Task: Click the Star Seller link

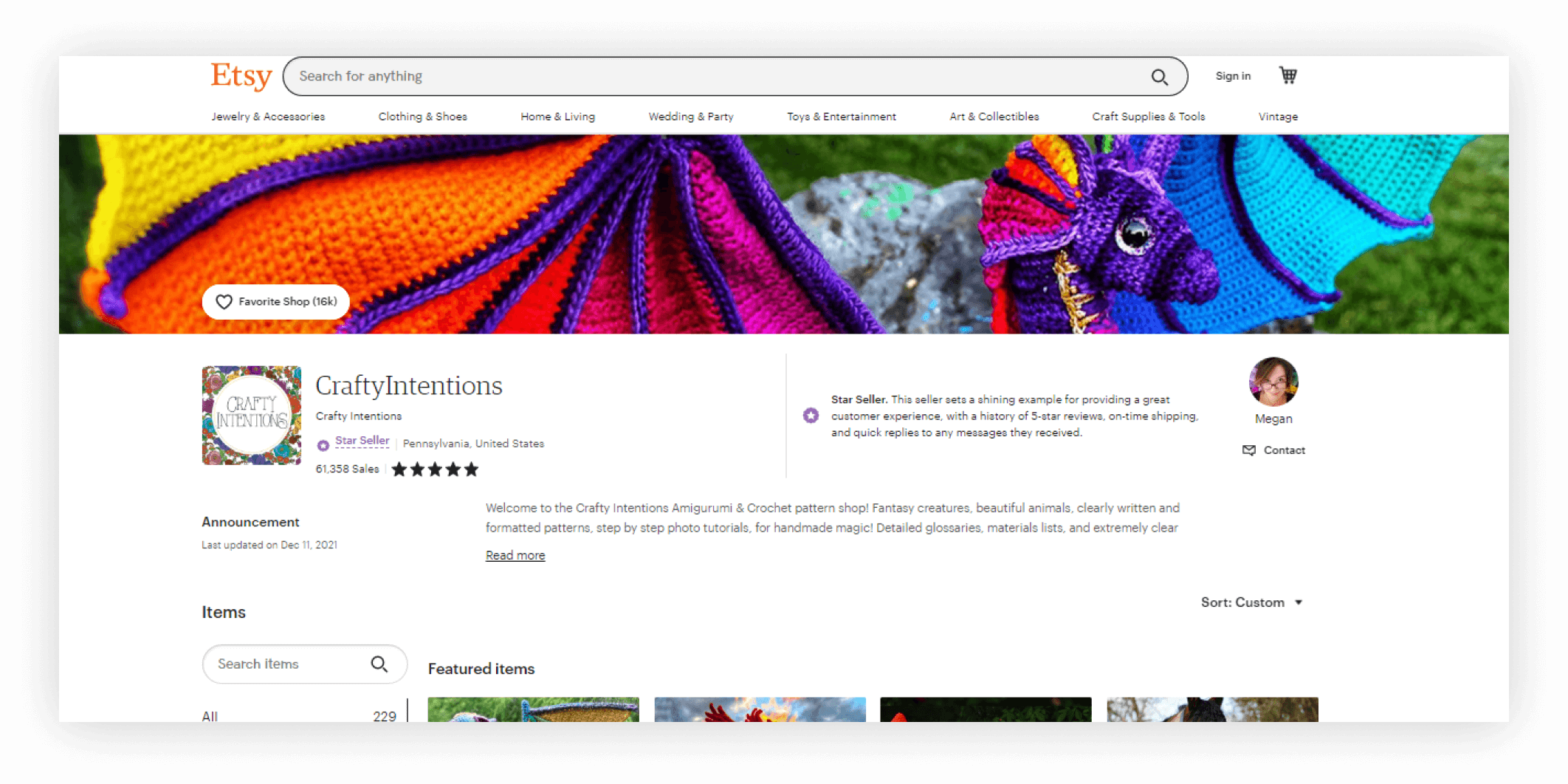Action: click(362, 441)
